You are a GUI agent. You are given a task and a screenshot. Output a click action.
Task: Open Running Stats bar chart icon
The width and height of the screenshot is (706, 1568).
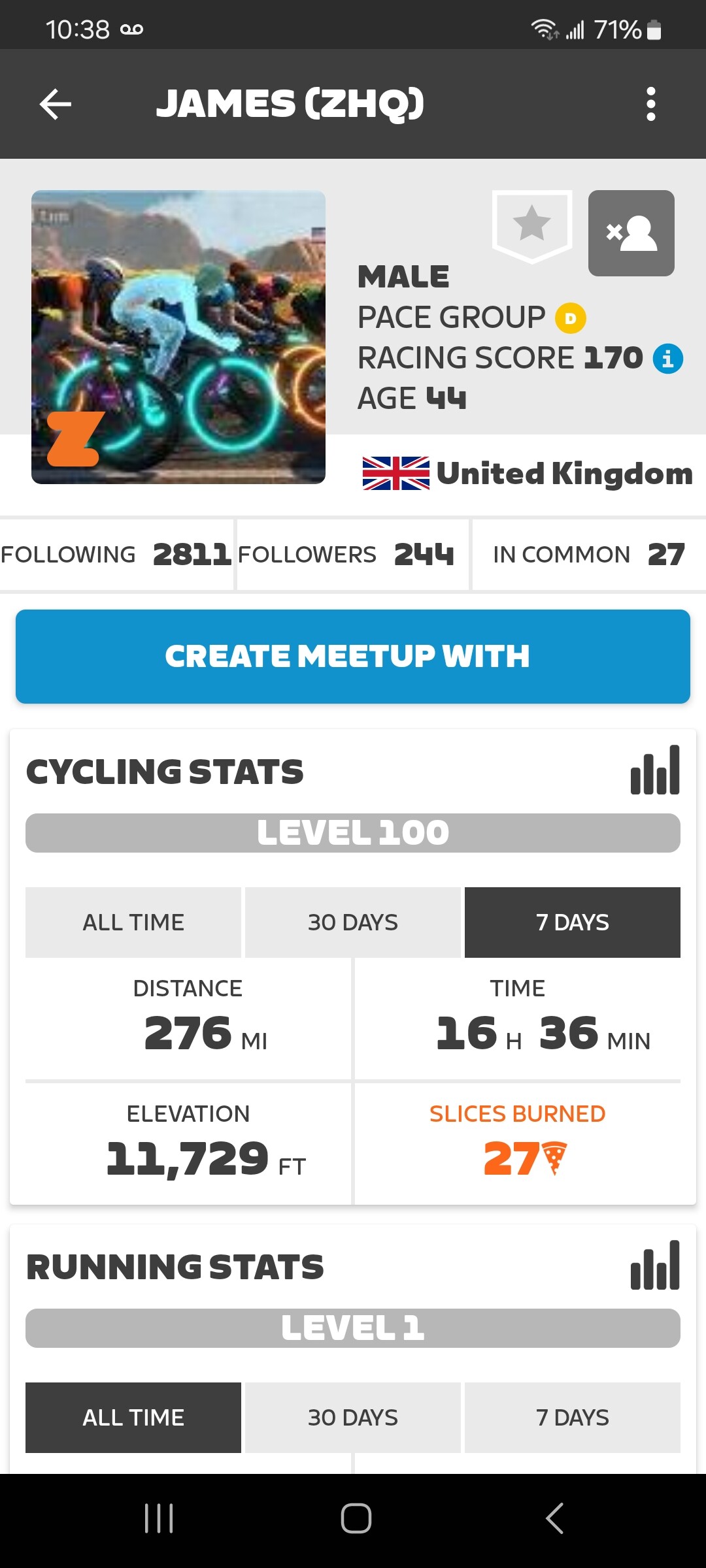coord(655,1266)
